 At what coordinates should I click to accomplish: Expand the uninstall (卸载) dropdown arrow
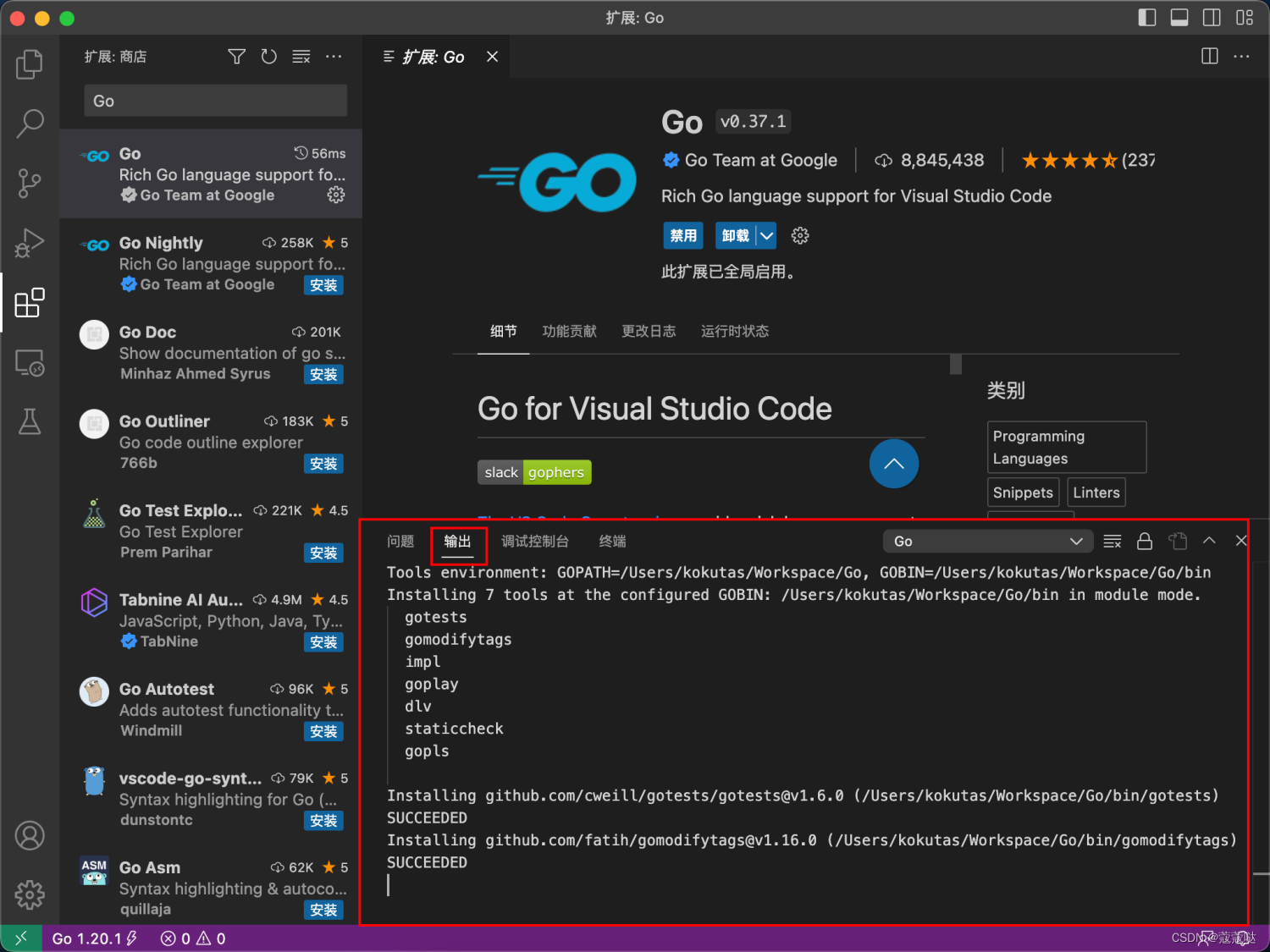point(766,235)
